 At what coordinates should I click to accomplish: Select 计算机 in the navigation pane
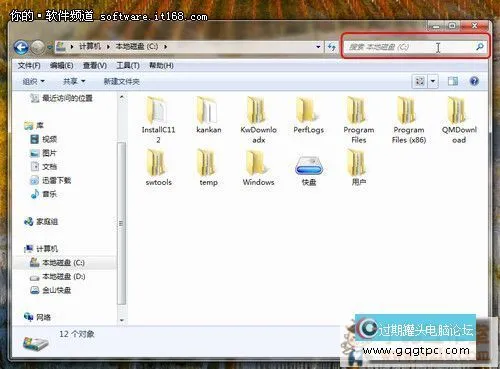pos(41,249)
